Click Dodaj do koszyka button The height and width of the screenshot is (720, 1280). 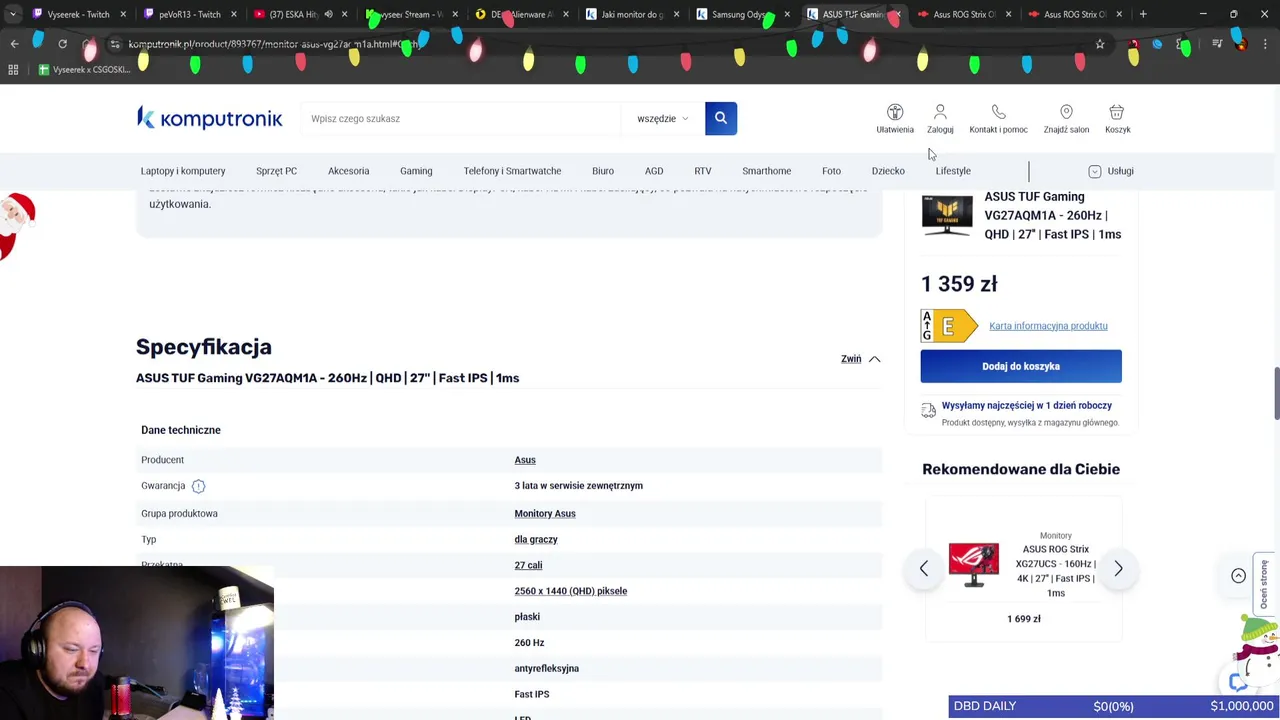tap(1021, 366)
